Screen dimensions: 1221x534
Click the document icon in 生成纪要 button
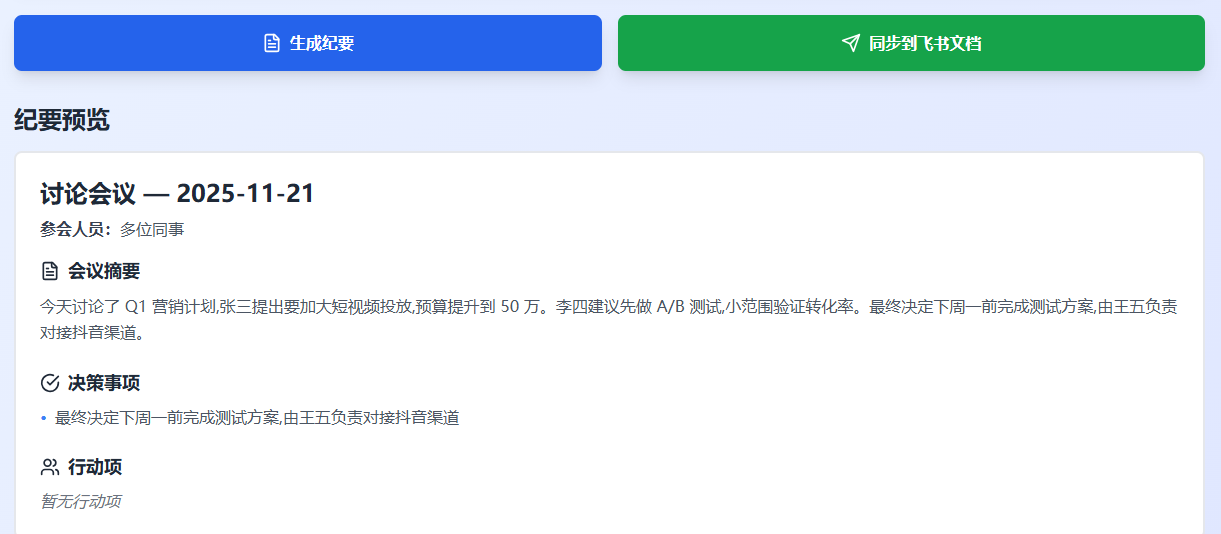[x=271, y=43]
